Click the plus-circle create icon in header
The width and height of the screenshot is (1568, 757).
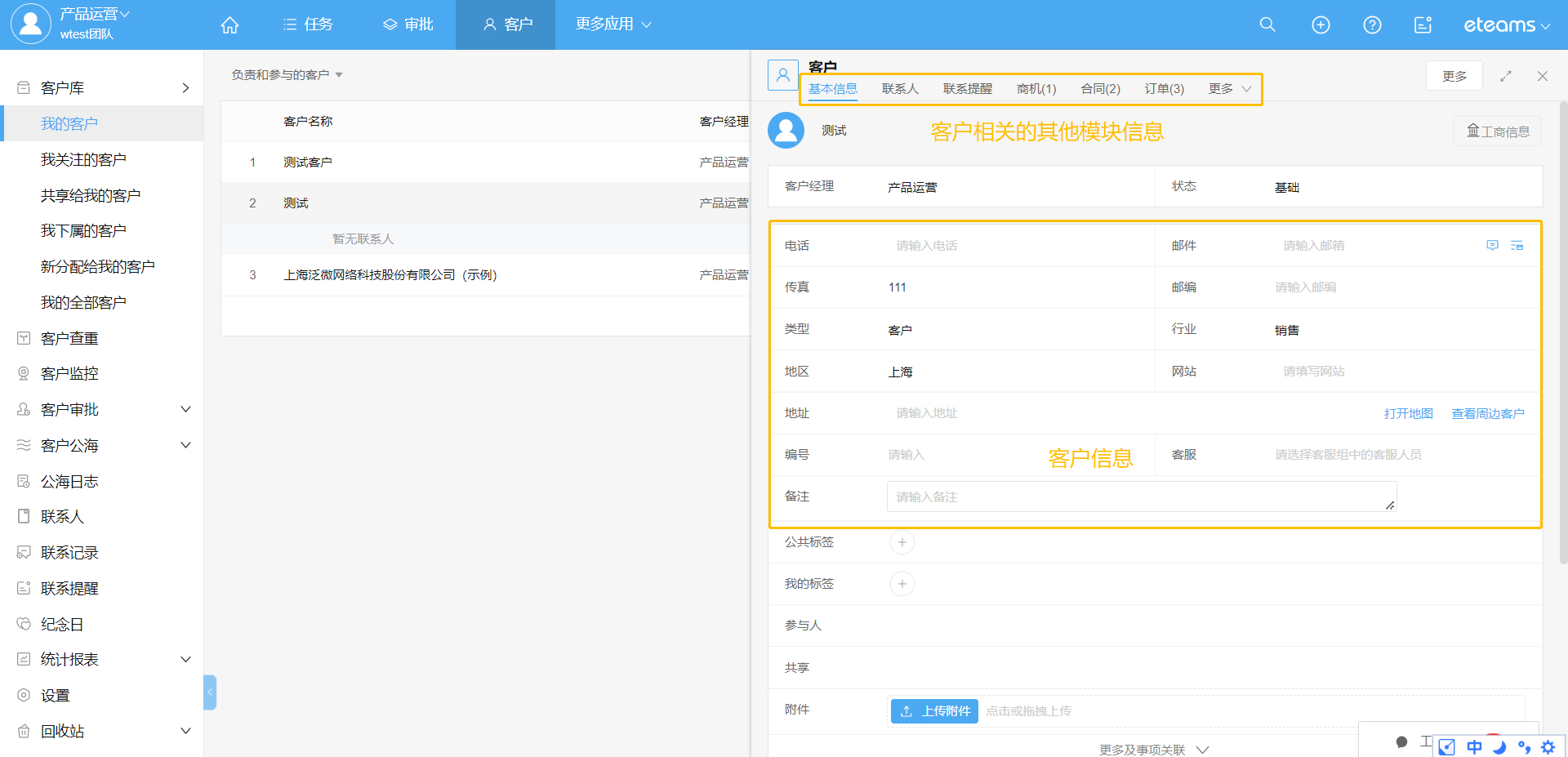tap(1321, 24)
